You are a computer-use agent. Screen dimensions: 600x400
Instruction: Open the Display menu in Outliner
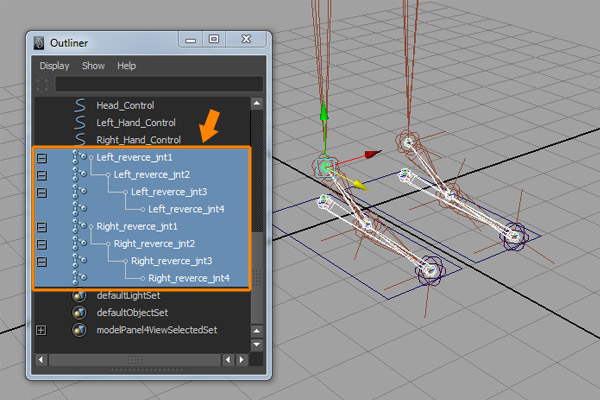(54, 66)
